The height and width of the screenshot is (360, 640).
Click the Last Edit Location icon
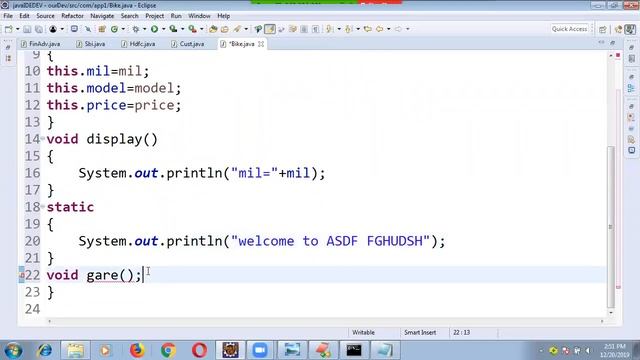click(368, 29)
